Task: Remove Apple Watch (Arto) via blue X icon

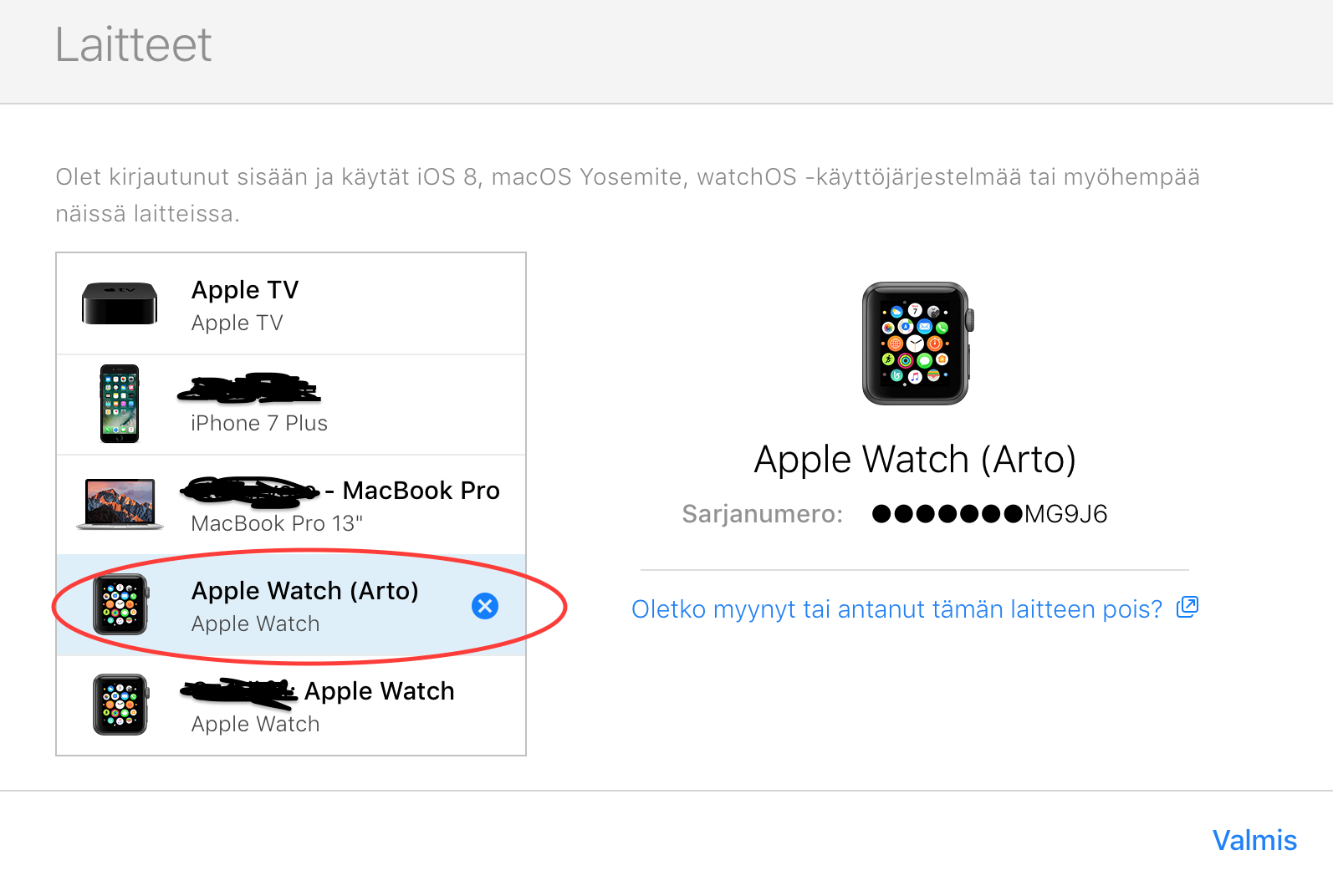Action: [x=485, y=606]
